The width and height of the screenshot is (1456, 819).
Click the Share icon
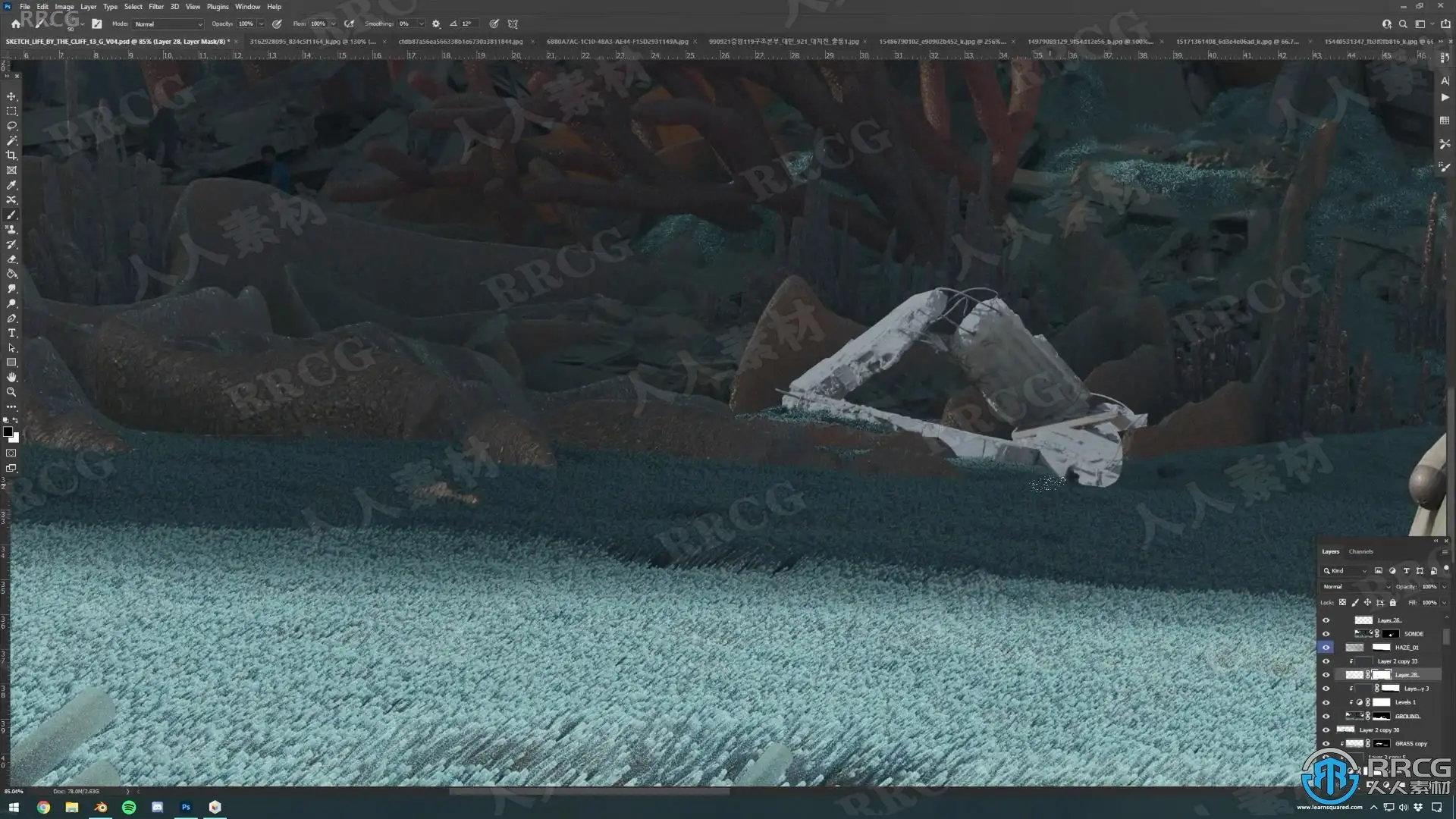click(1445, 24)
